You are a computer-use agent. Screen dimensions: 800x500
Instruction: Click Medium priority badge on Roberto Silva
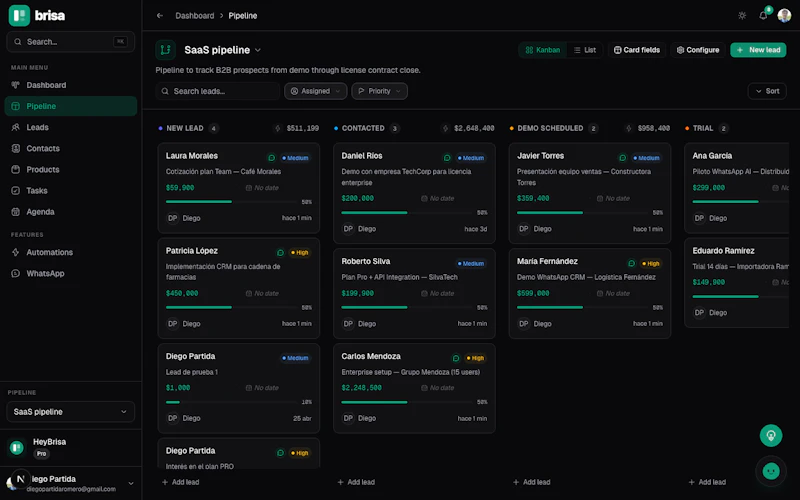(x=471, y=264)
